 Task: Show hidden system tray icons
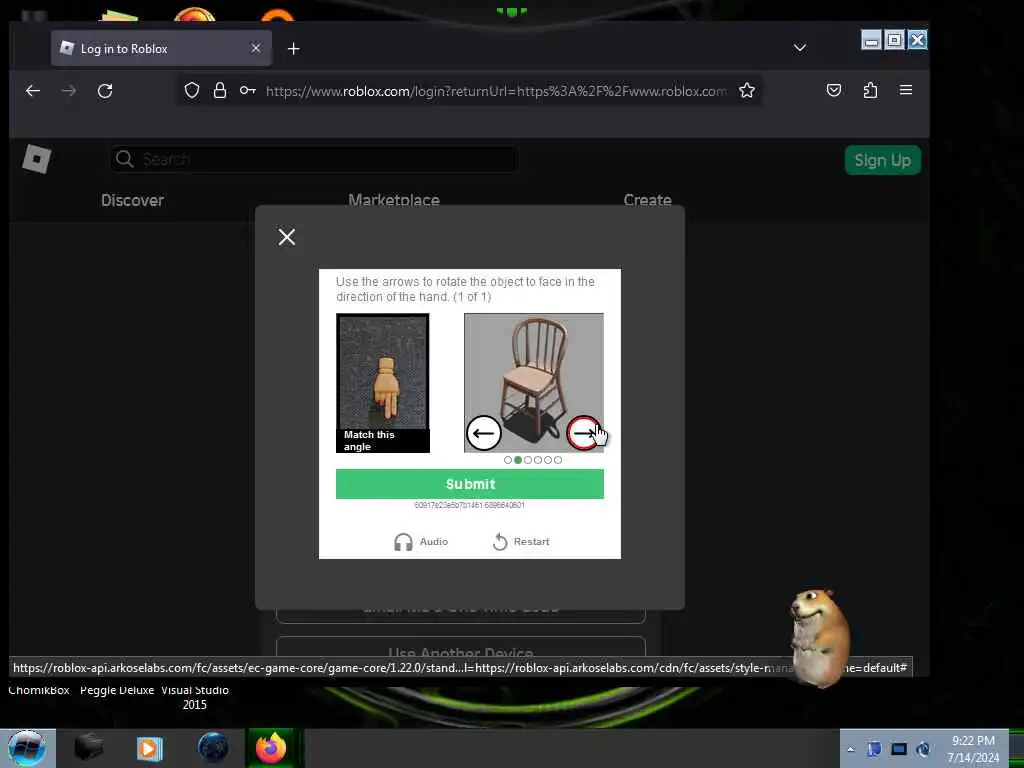point(850,749)
